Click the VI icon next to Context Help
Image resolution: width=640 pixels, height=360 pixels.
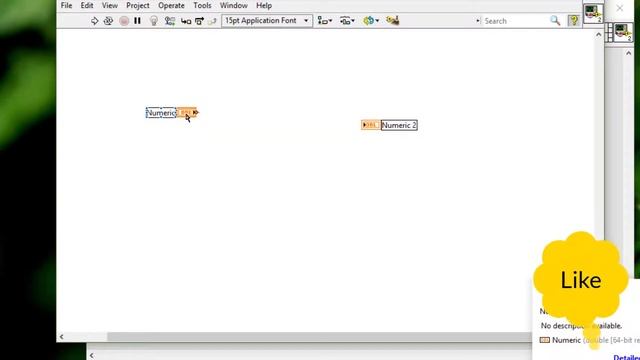pyautogui.click(x=593, y=13)
